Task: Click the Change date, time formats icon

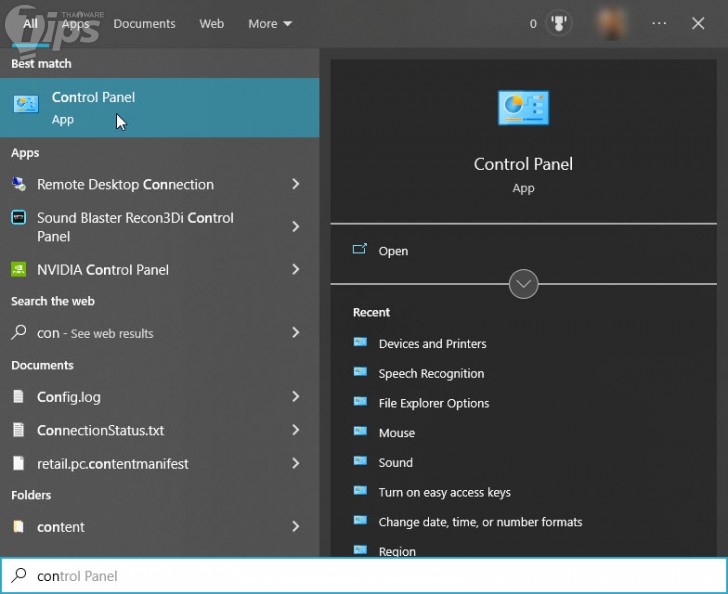Action: tap(360, 521)
